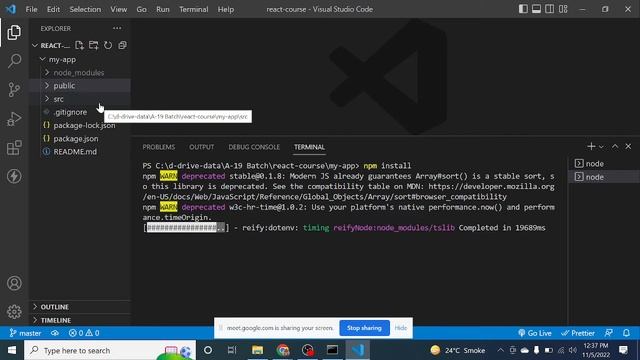Expand the Outline section
Image resolution: width=640 pixels, height=360 pixels.
tap(80, 307)
